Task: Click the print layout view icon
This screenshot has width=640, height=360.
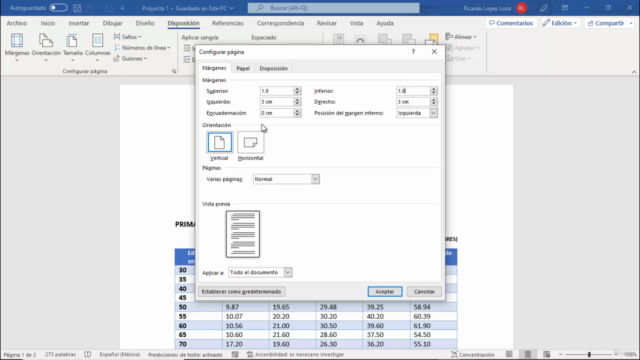Action: (x=528, y=354)
